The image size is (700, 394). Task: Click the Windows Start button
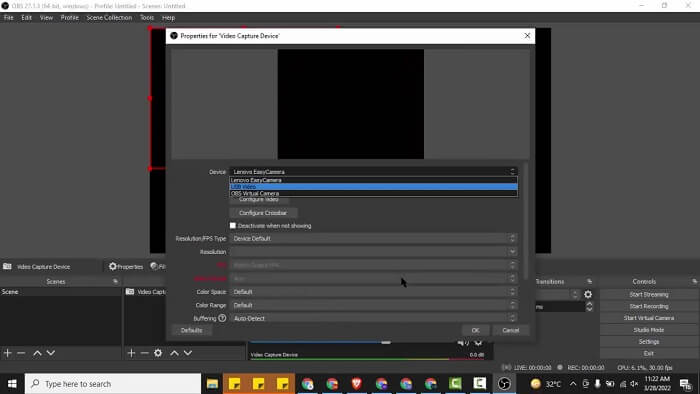tap(12, 384)
